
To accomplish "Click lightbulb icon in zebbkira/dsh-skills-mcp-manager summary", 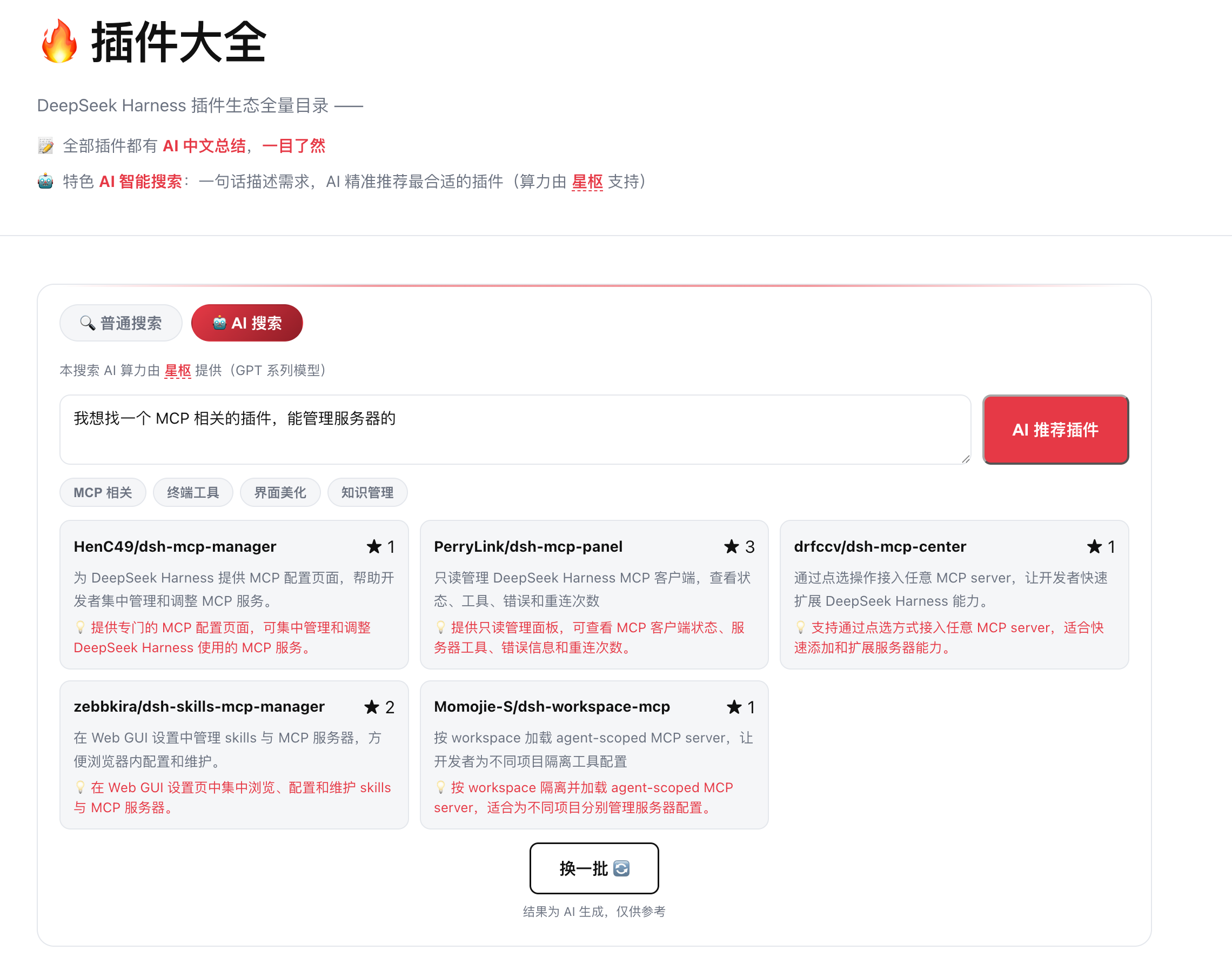I will pos(81,787).
